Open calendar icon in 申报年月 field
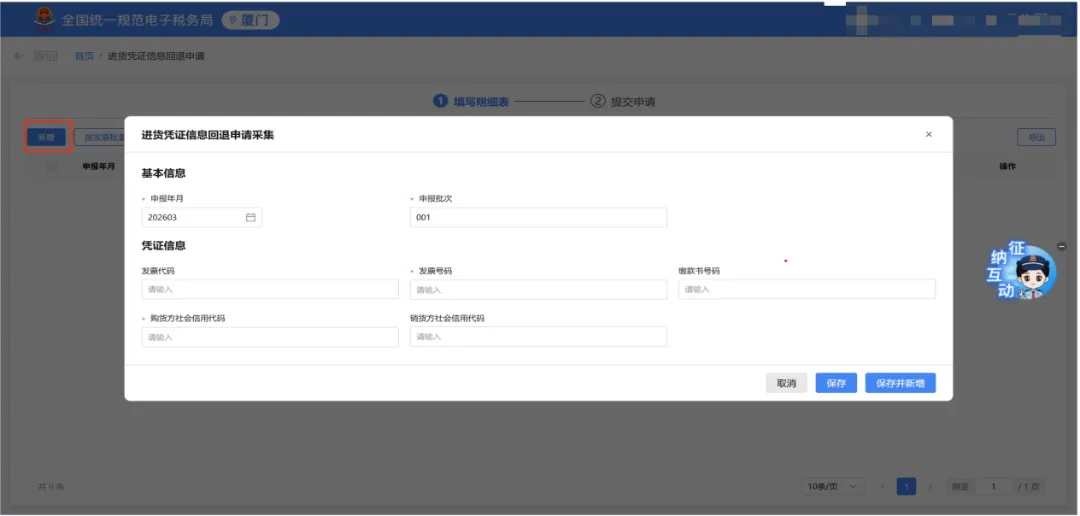Screen dimensions: 1080x516 pyautogui.click(x=251, y=217)
